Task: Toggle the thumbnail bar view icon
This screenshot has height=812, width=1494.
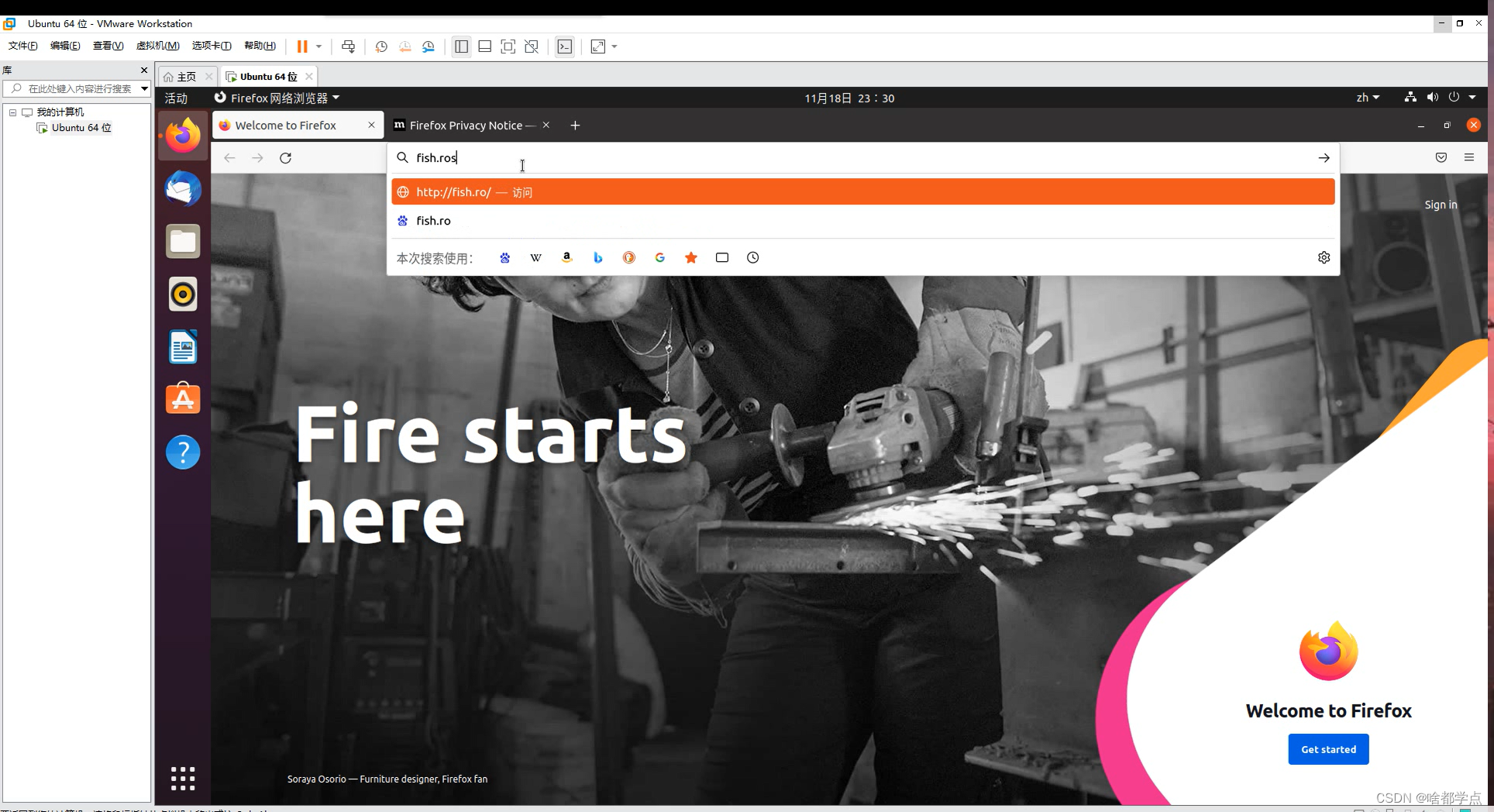Action: 485,46
